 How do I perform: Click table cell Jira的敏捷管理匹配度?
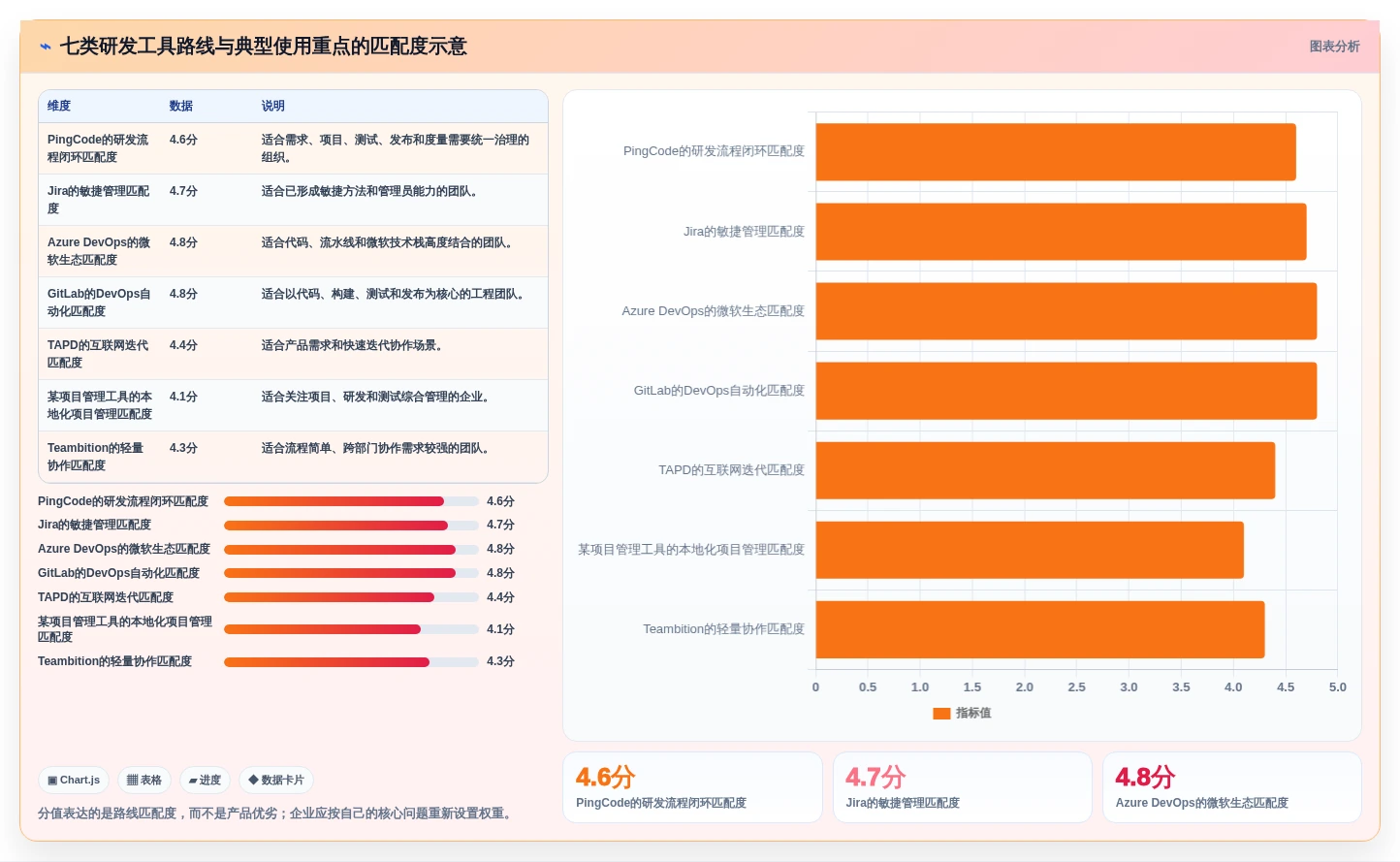[x=99, y=200]
